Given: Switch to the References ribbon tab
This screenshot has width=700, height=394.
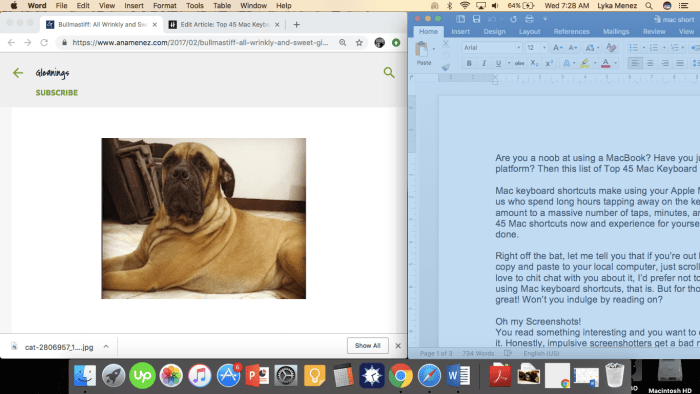Looking at the screenshot, I should 571,32.
